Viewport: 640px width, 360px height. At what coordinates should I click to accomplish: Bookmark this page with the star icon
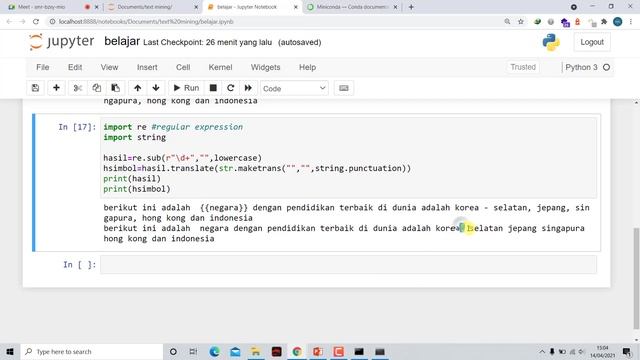pyautogui.click(x=520, y=22)
